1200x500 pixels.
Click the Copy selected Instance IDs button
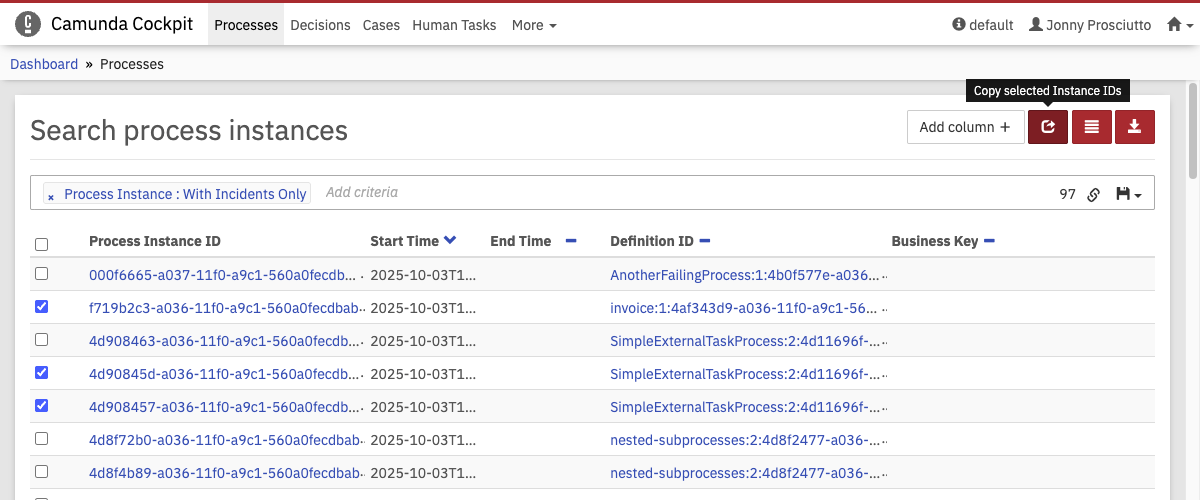click(x=1047, y=127)
